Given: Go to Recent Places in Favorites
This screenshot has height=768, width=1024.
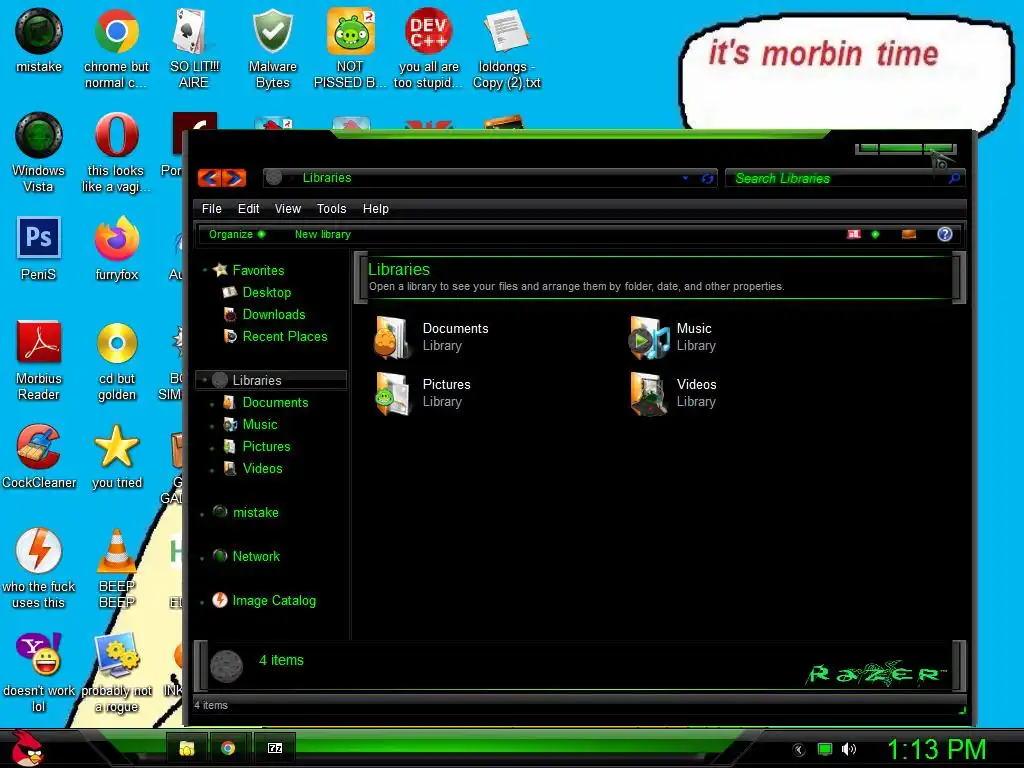Looking at the screenshot, I should [x=285, y=336].
